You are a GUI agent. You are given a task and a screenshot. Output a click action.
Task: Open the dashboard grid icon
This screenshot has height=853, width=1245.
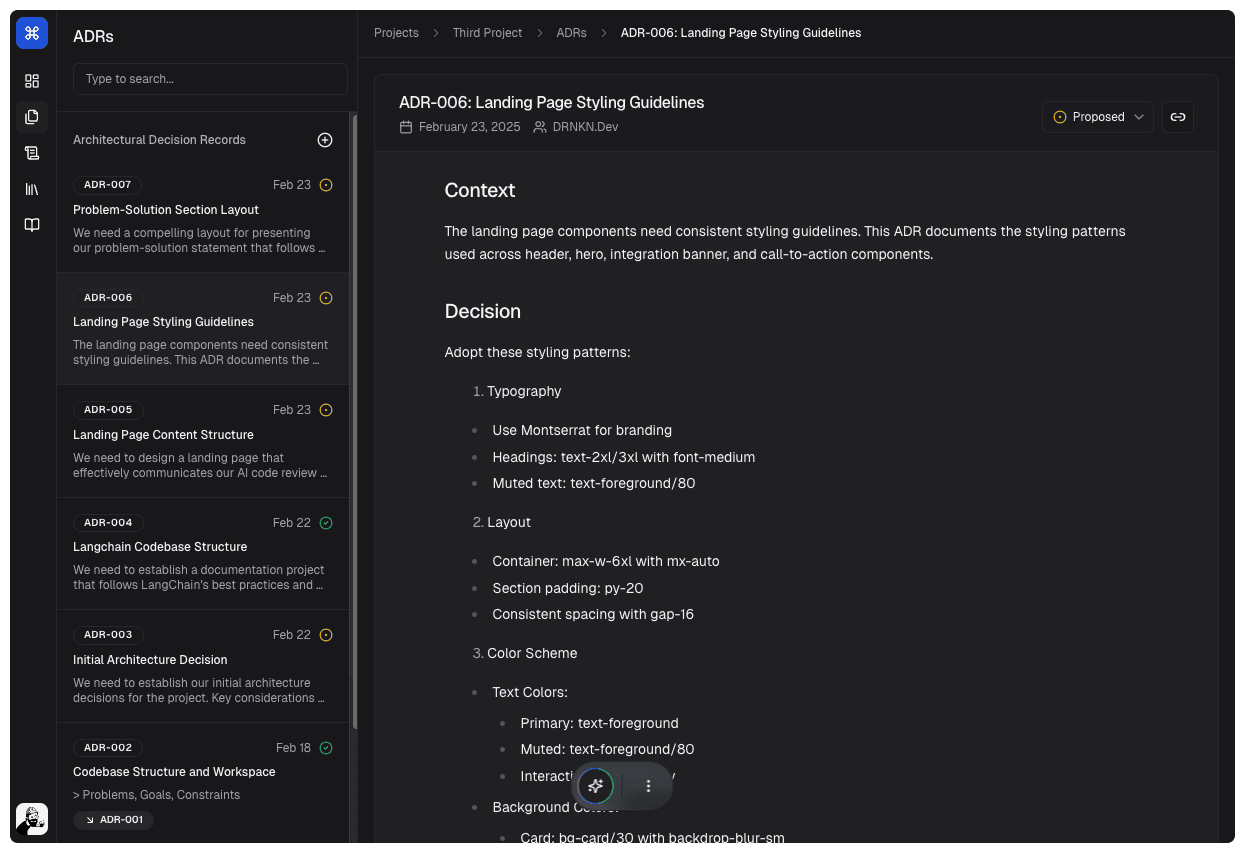(32, 81)
